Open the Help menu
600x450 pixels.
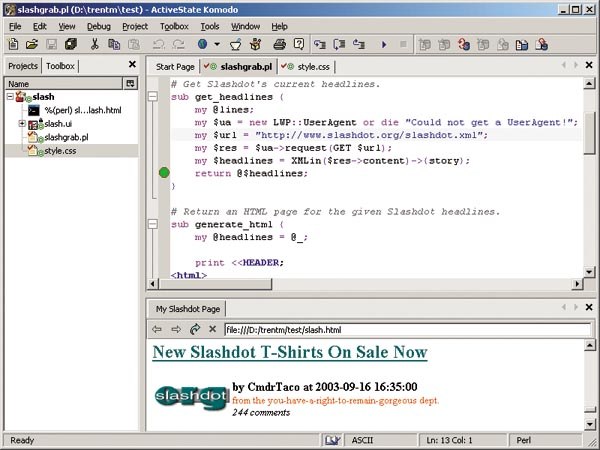[x=280, y=26]
